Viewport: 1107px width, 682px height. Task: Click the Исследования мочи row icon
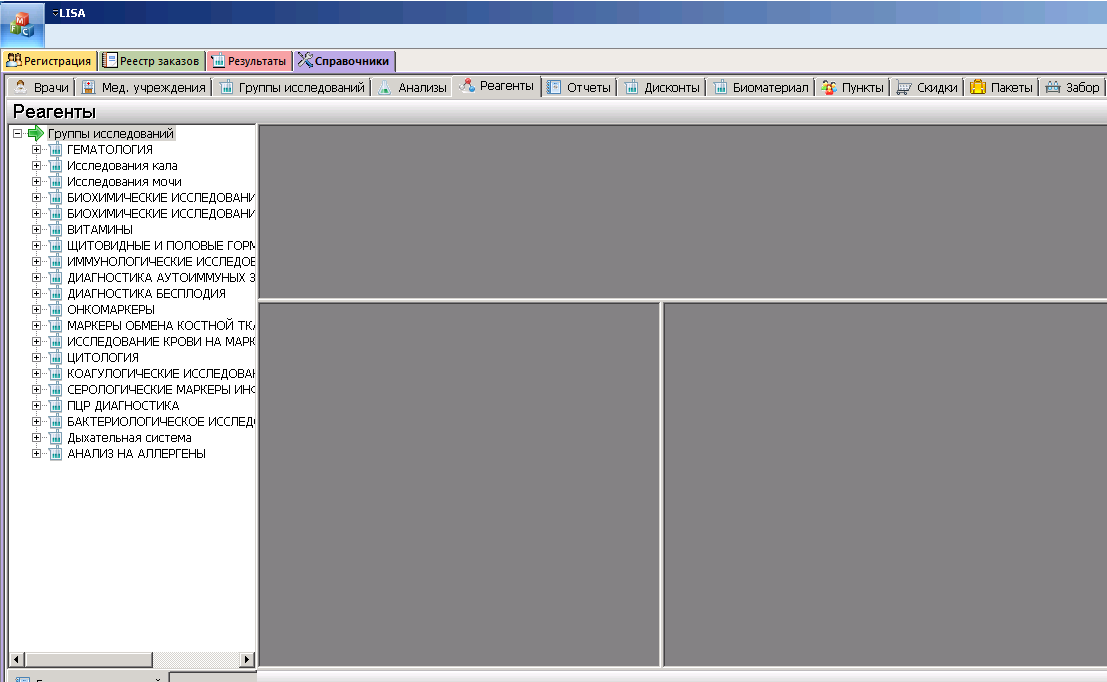56,181
